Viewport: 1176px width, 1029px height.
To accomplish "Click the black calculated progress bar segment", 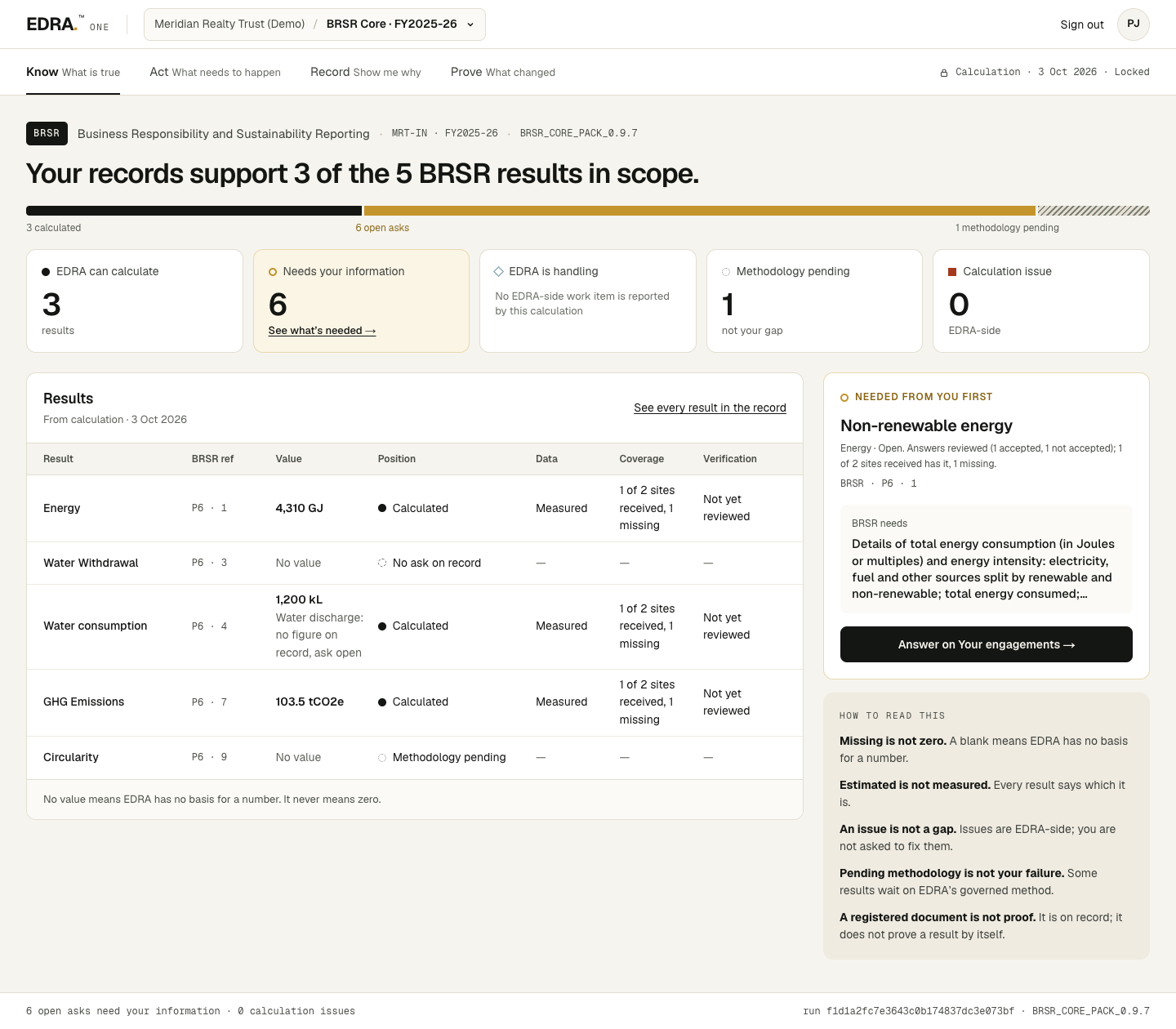I will [194, 211].
